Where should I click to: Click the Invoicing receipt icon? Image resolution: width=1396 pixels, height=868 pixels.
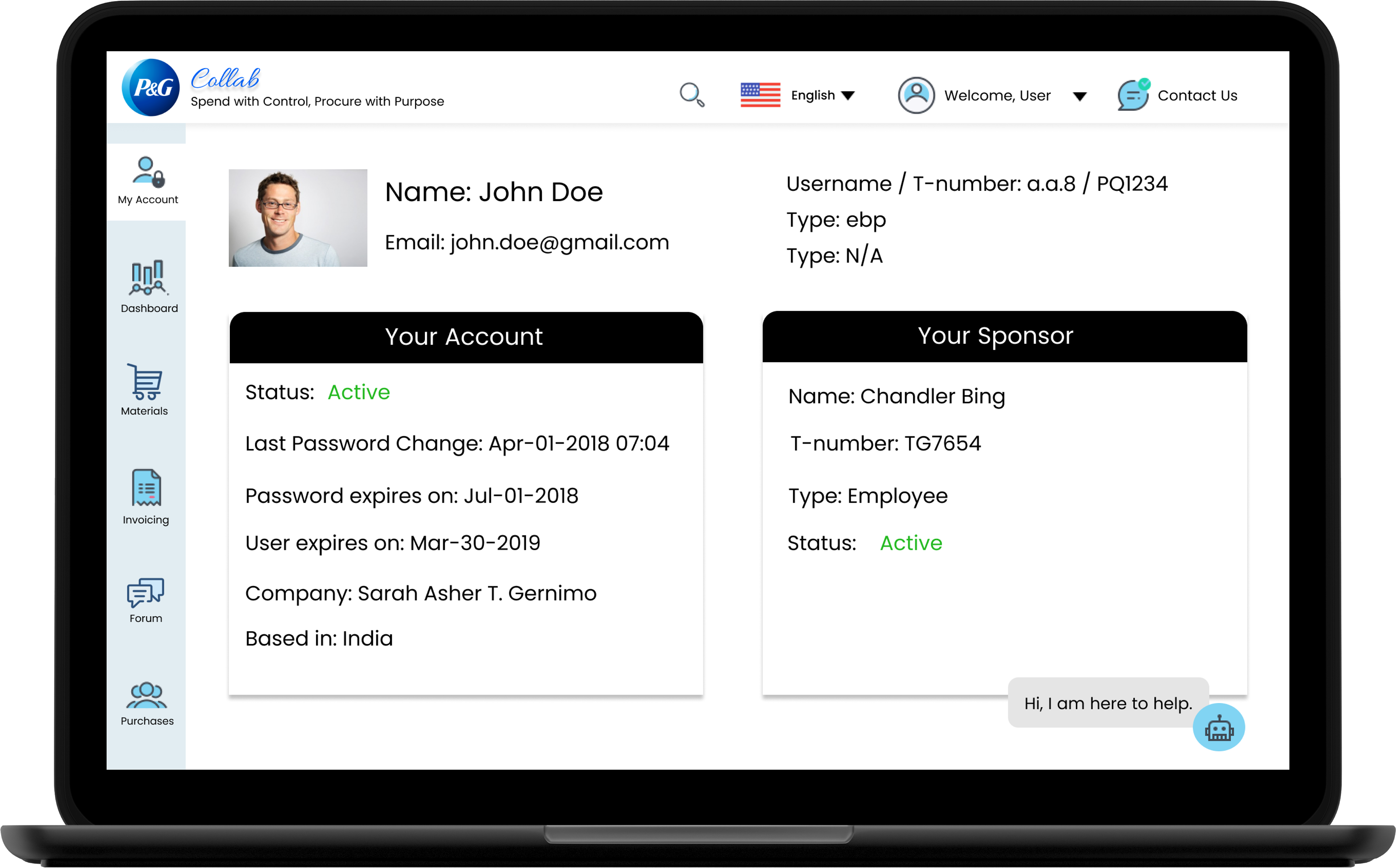147,488
